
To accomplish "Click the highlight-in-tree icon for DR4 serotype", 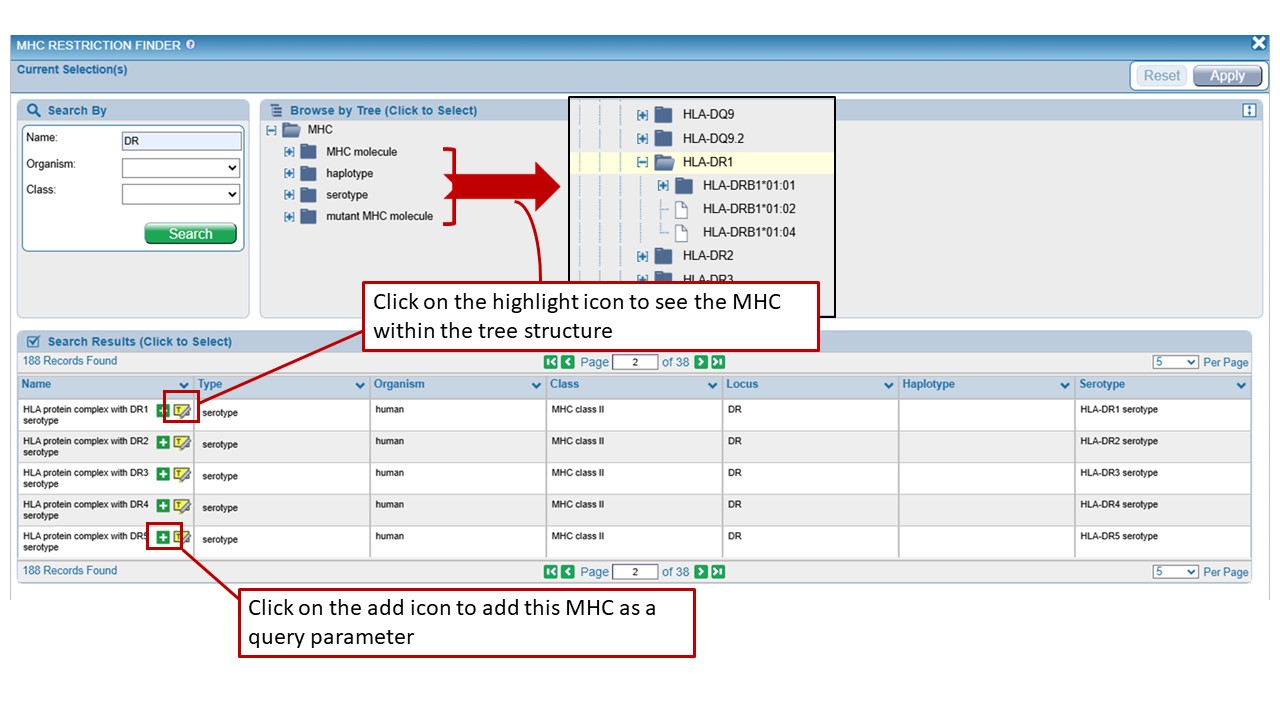I will pos(181,506).
